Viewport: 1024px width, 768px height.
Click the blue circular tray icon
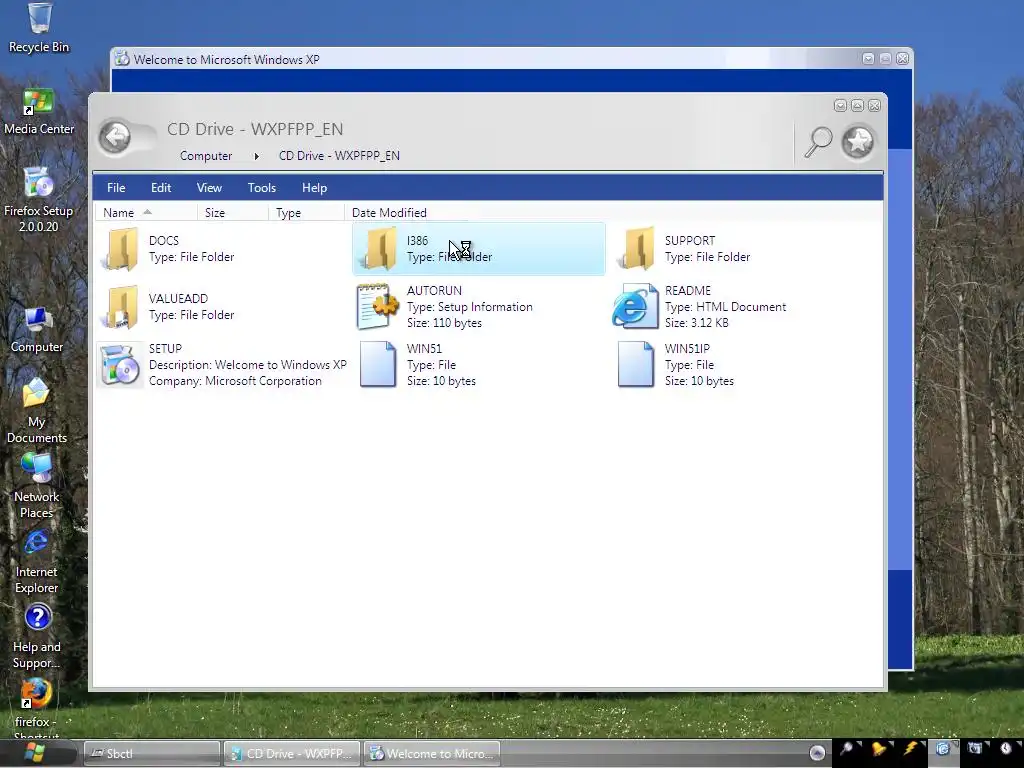coord(942,749)
